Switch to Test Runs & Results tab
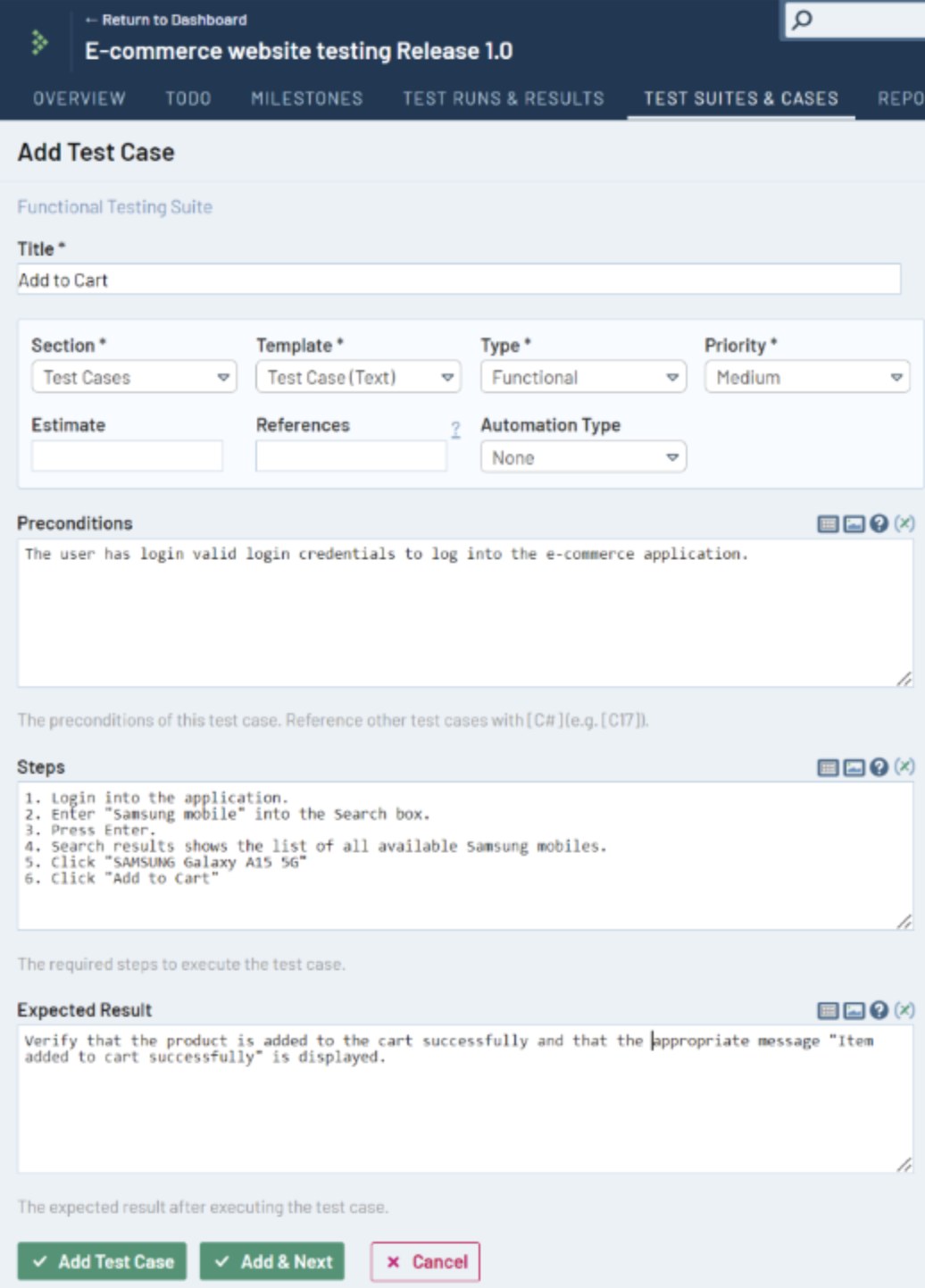This screenshot has height=1288, width=925. [x=503, y=98]
